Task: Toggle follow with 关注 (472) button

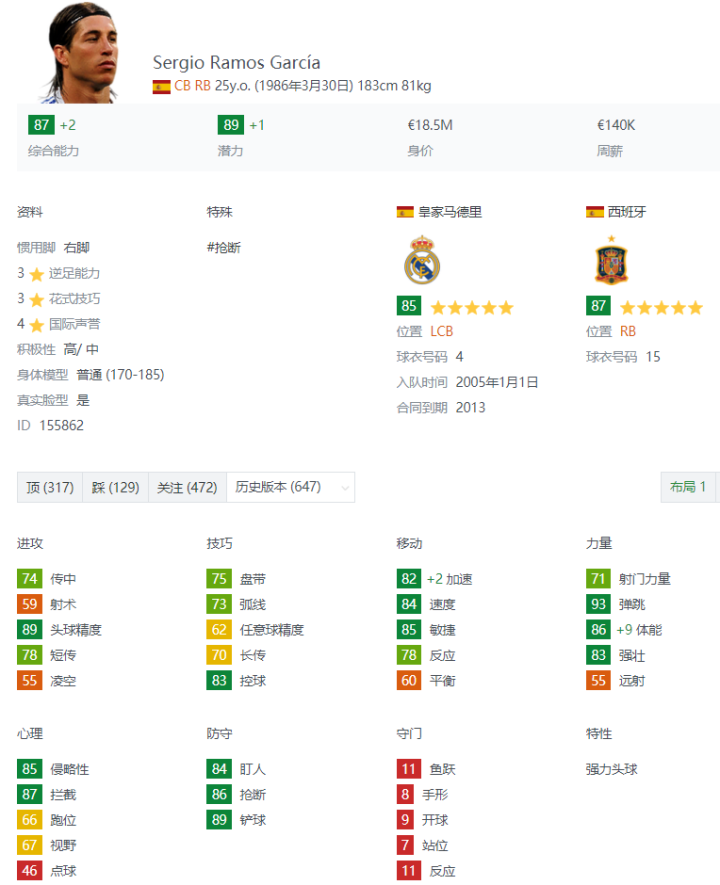Action: pos(187,487)
